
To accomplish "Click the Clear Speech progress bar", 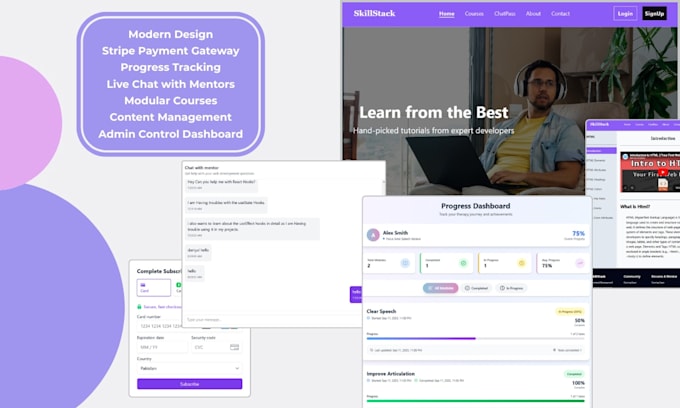I will point(475,338).
